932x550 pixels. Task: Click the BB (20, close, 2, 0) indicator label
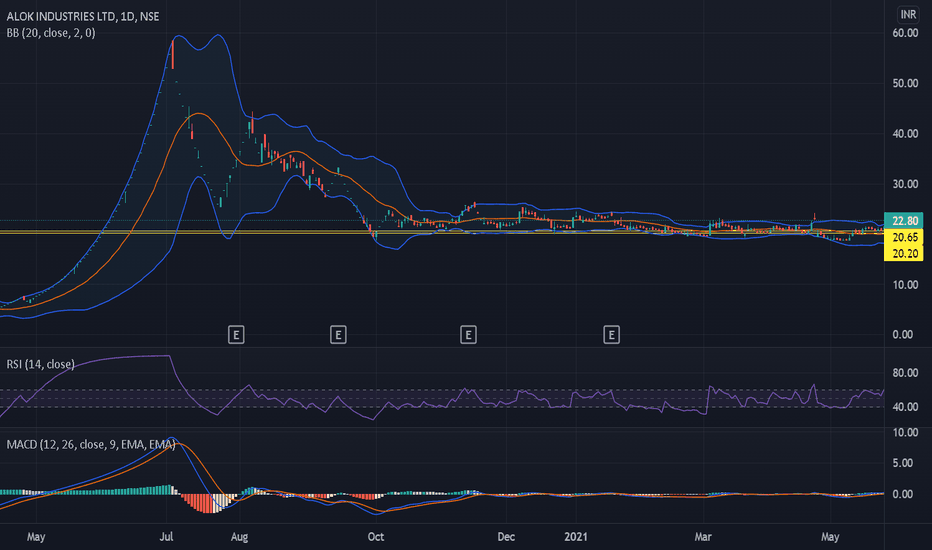[x=51, y=33]
